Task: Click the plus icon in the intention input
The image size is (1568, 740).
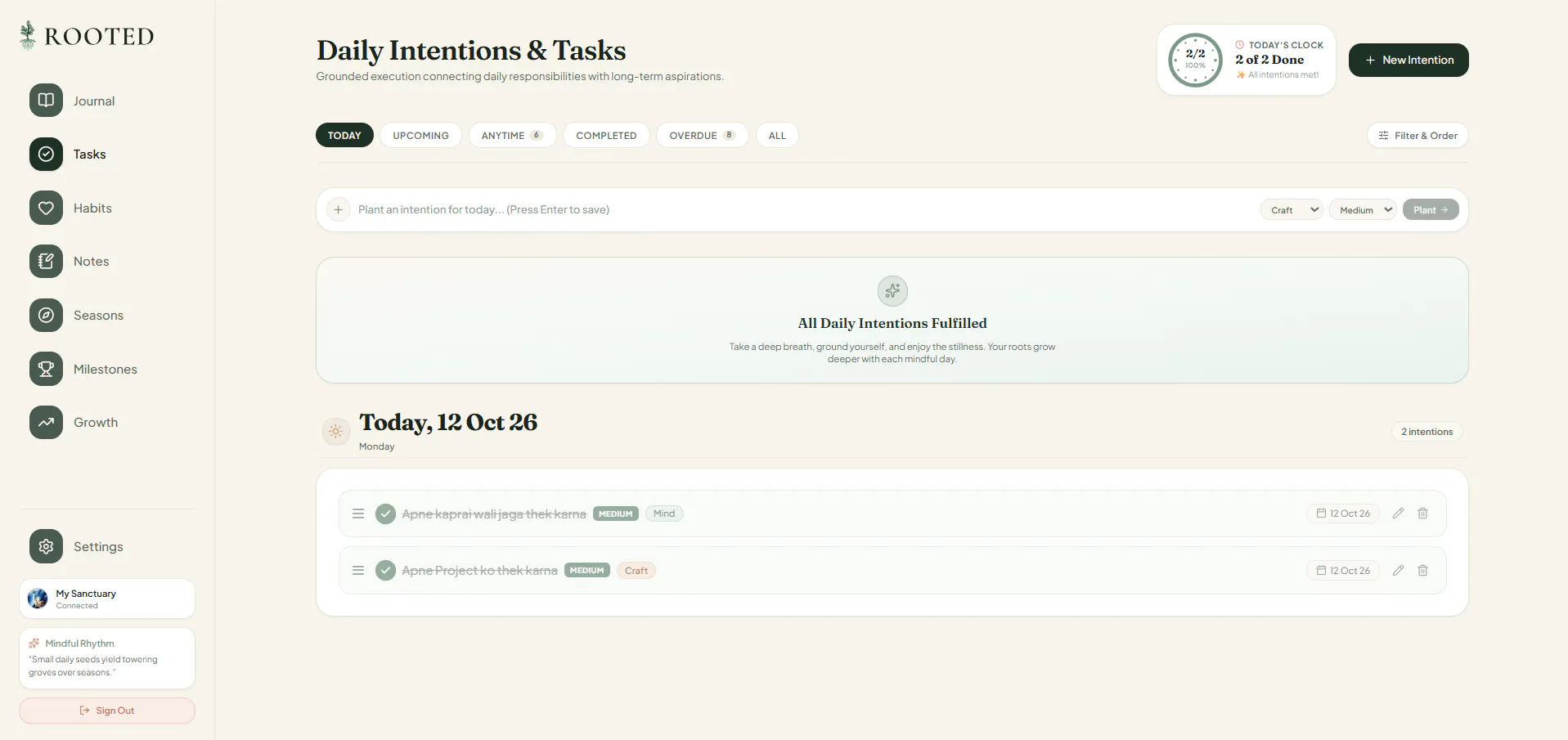Action: 338,210
